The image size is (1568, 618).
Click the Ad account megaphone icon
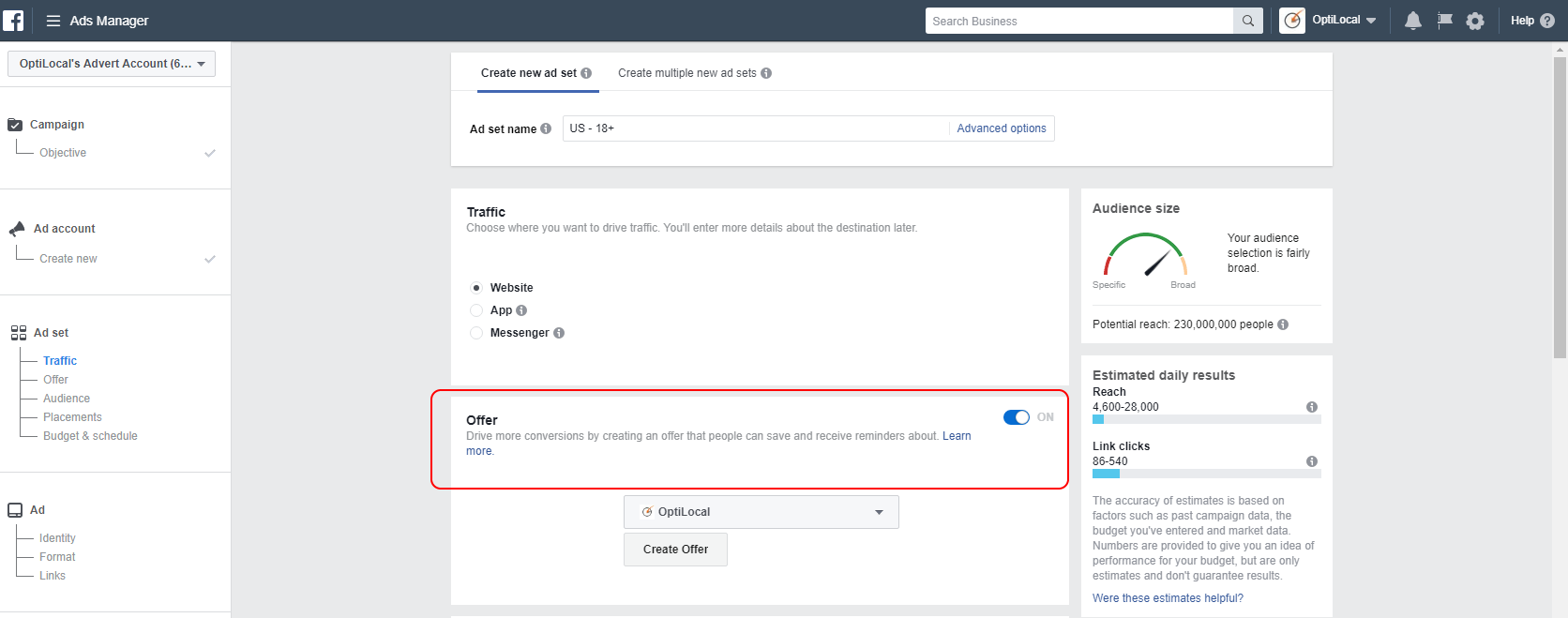coord(17,229)
